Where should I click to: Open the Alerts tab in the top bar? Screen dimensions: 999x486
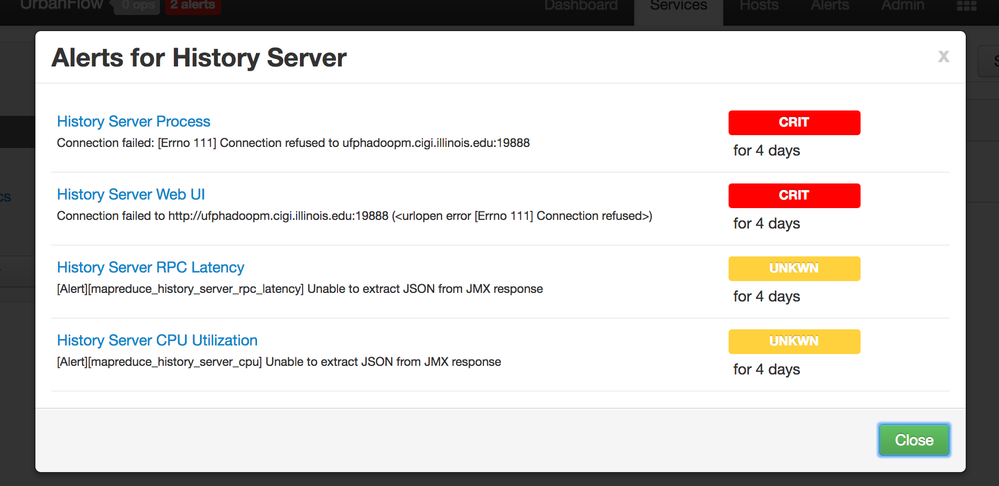(830, 6)
